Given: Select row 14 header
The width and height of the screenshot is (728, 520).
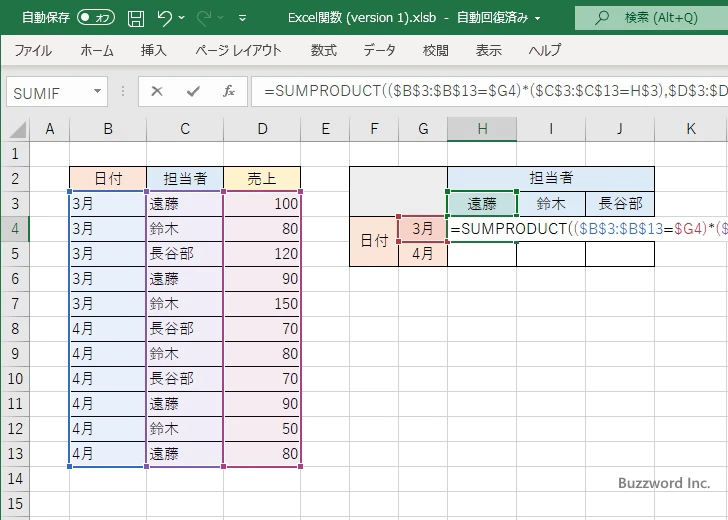Looking at the screenshot, I should 15,479.
